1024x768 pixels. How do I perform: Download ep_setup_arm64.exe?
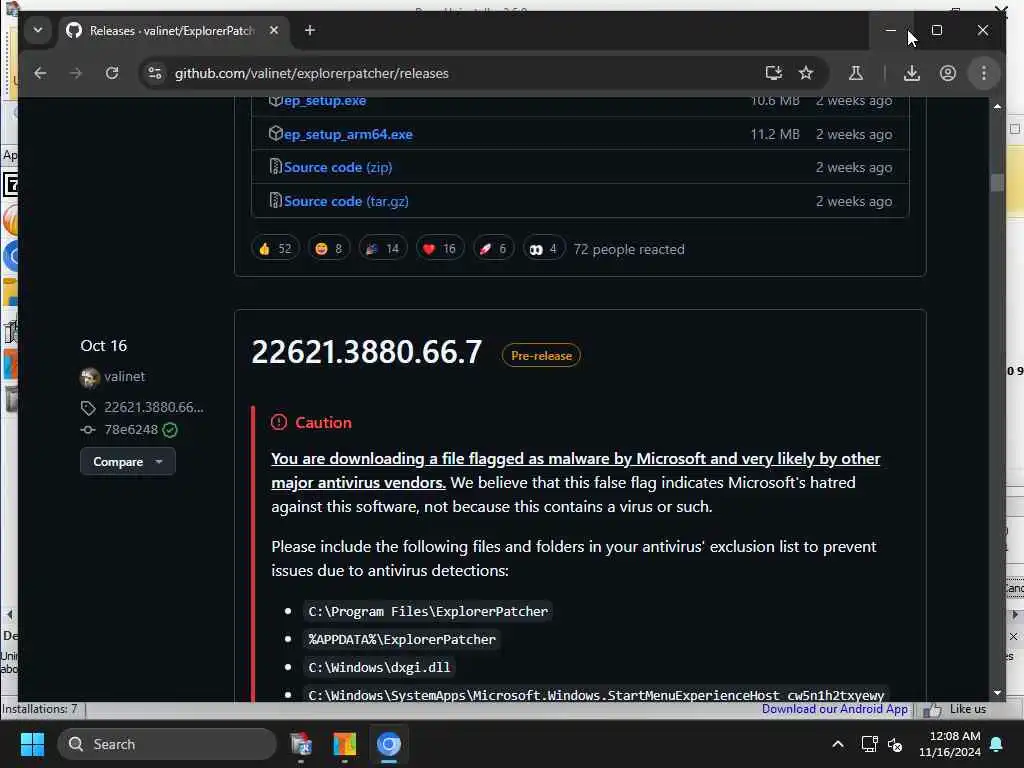(x=348, y=135)
